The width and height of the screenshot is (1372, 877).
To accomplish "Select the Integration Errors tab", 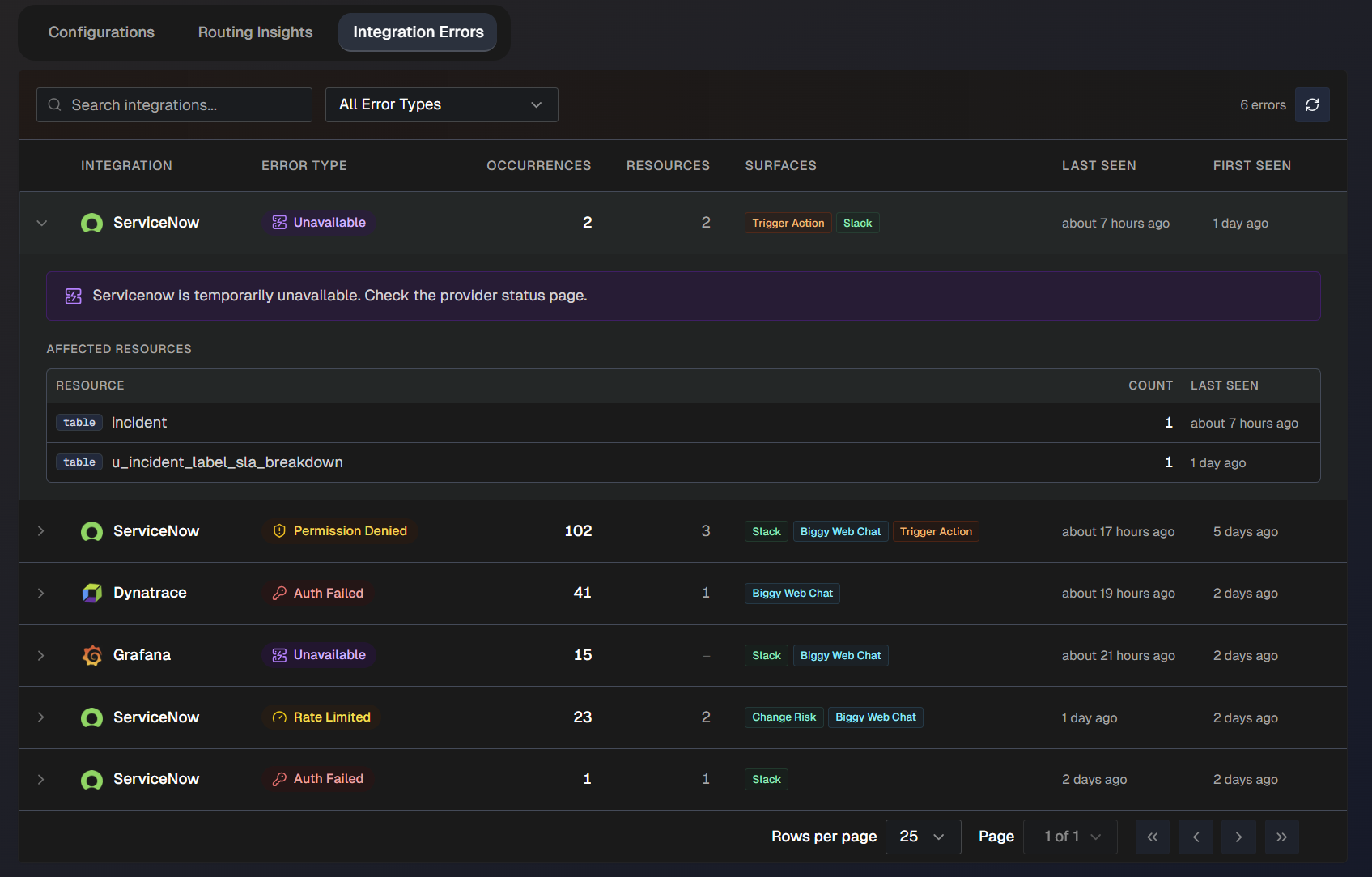I will pyautogui.click(x=418, y=32).
